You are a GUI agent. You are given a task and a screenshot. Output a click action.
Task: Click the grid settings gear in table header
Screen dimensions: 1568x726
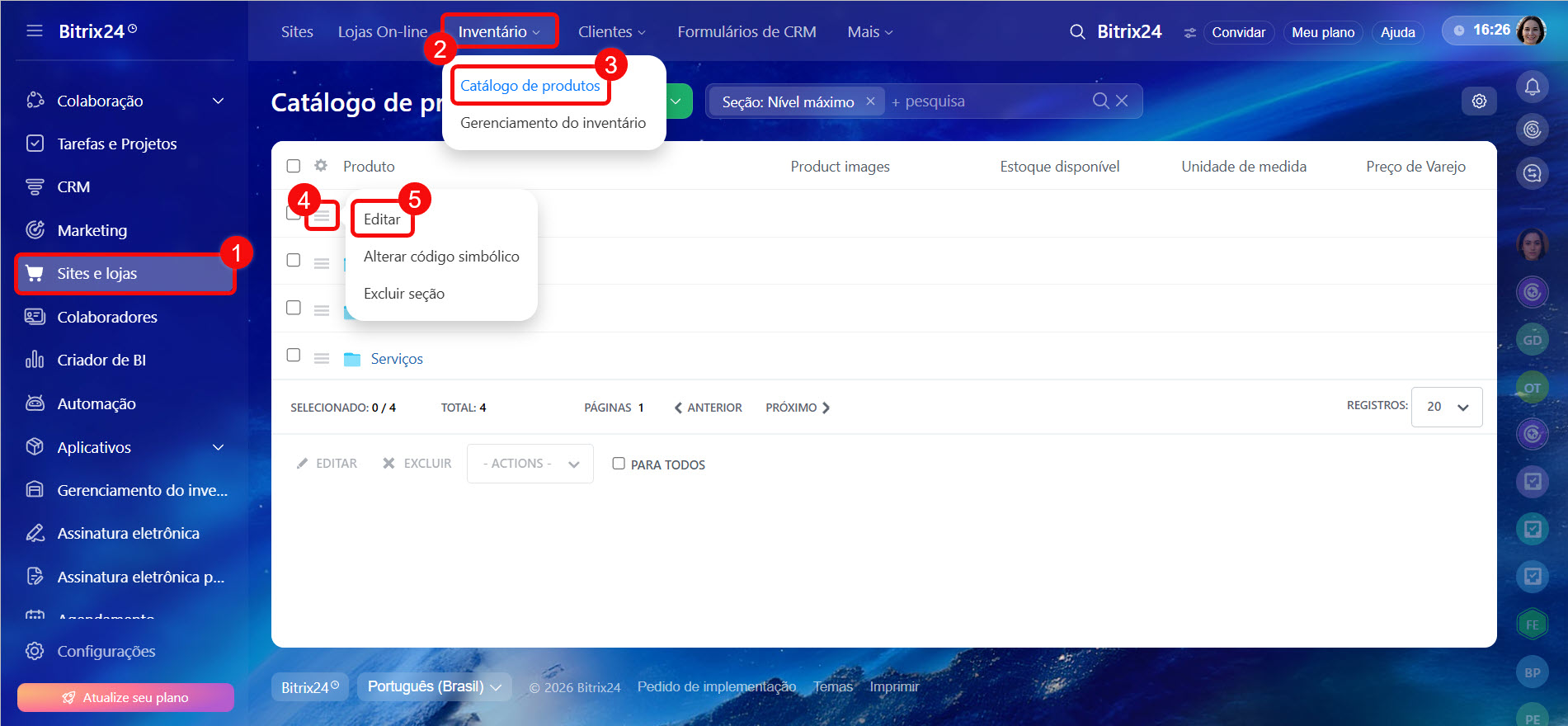[x=321, y=166]
